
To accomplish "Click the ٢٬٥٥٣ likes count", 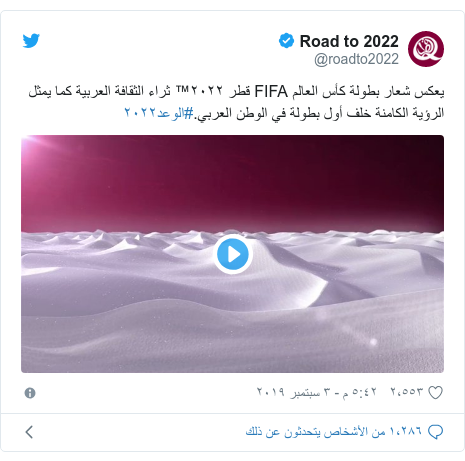I will (x=407, y=392).
